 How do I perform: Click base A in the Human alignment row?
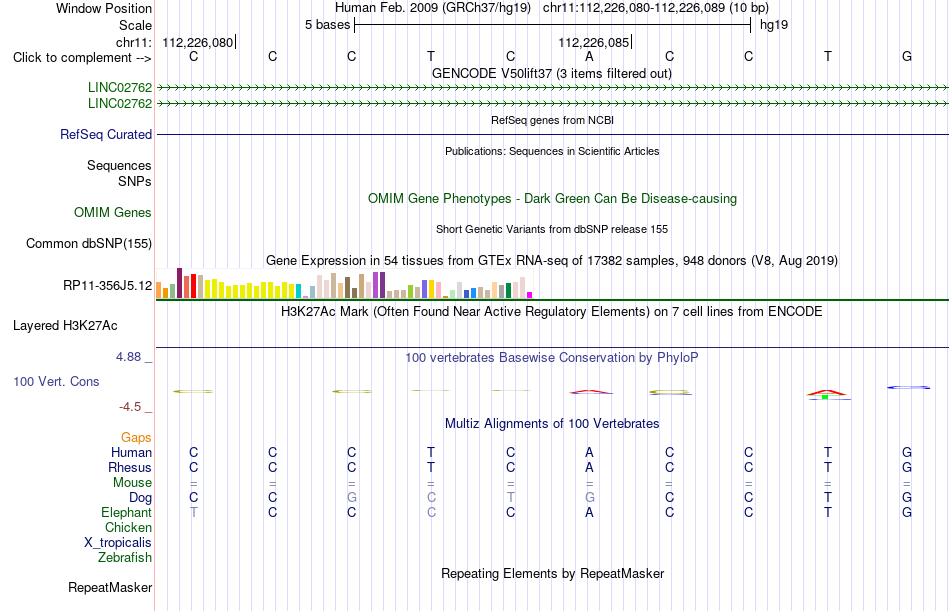click(x=589, y=452)
